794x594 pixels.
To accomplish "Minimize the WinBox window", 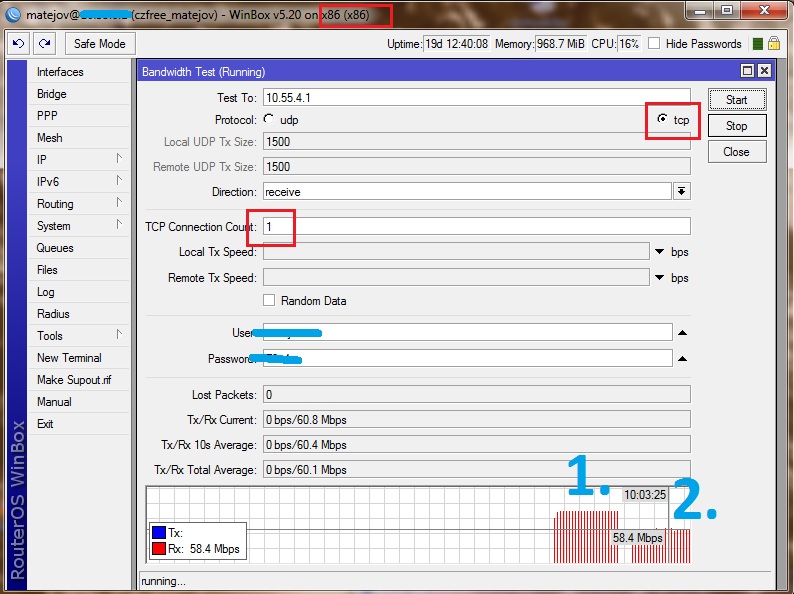I will click(x=700, y=11).
